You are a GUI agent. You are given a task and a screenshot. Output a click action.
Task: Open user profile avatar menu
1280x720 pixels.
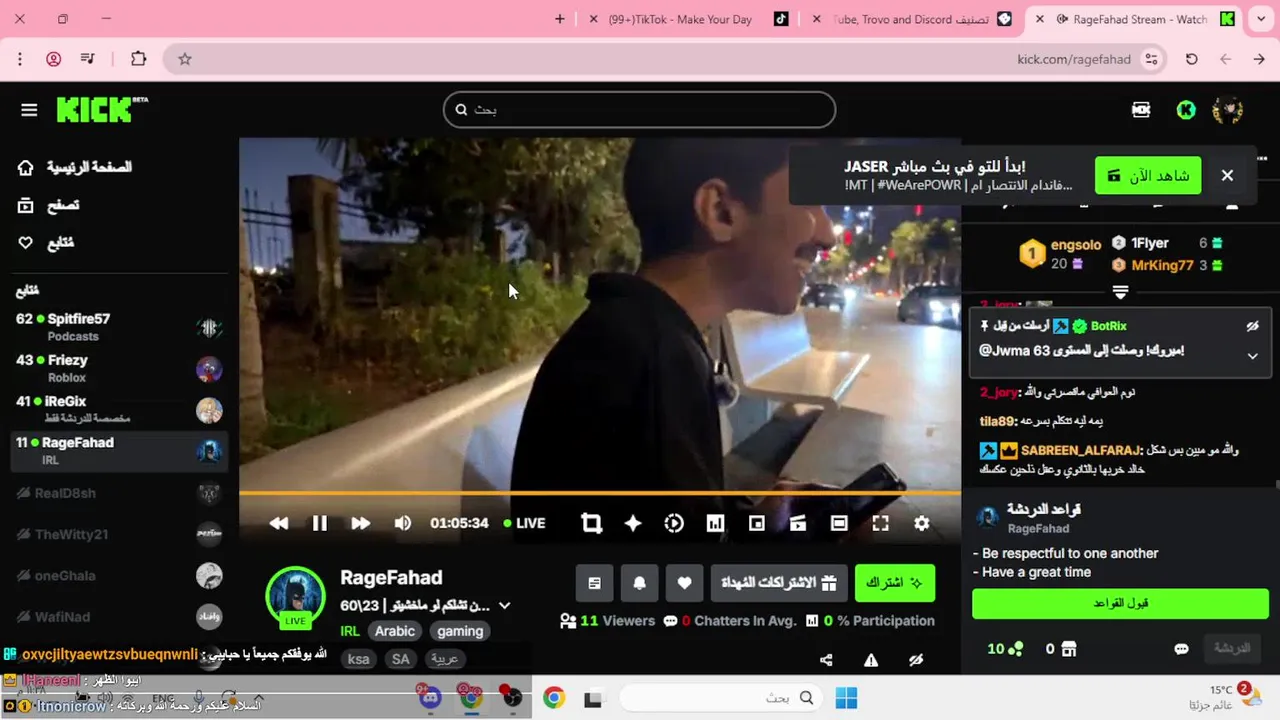click(1228, 110)
